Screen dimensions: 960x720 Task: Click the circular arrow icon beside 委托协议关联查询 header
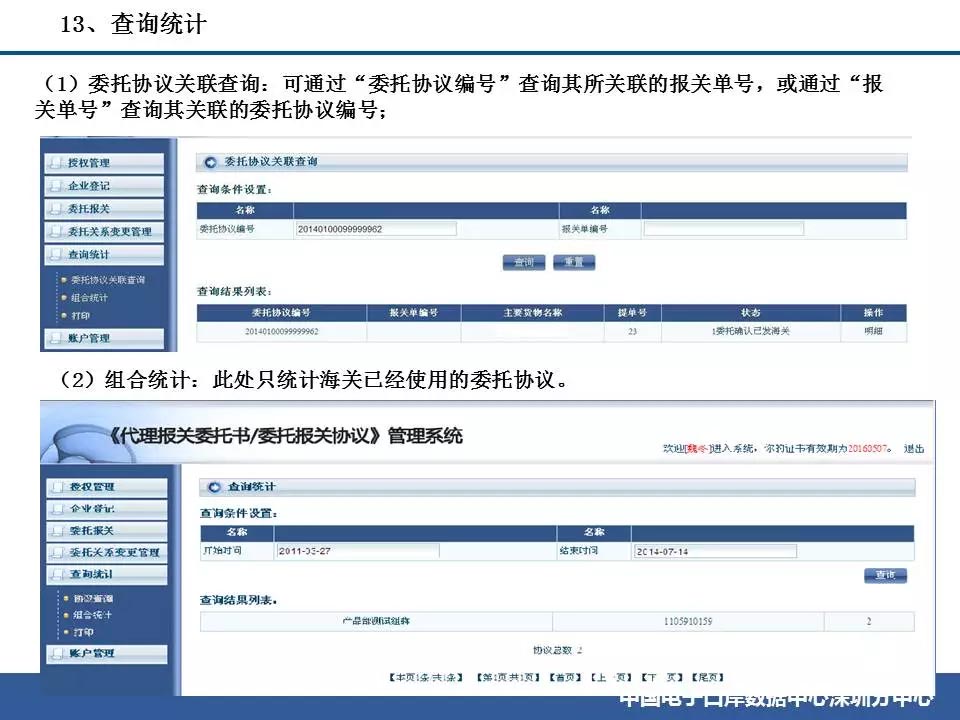pyautogui.click(x=210, y=162)
